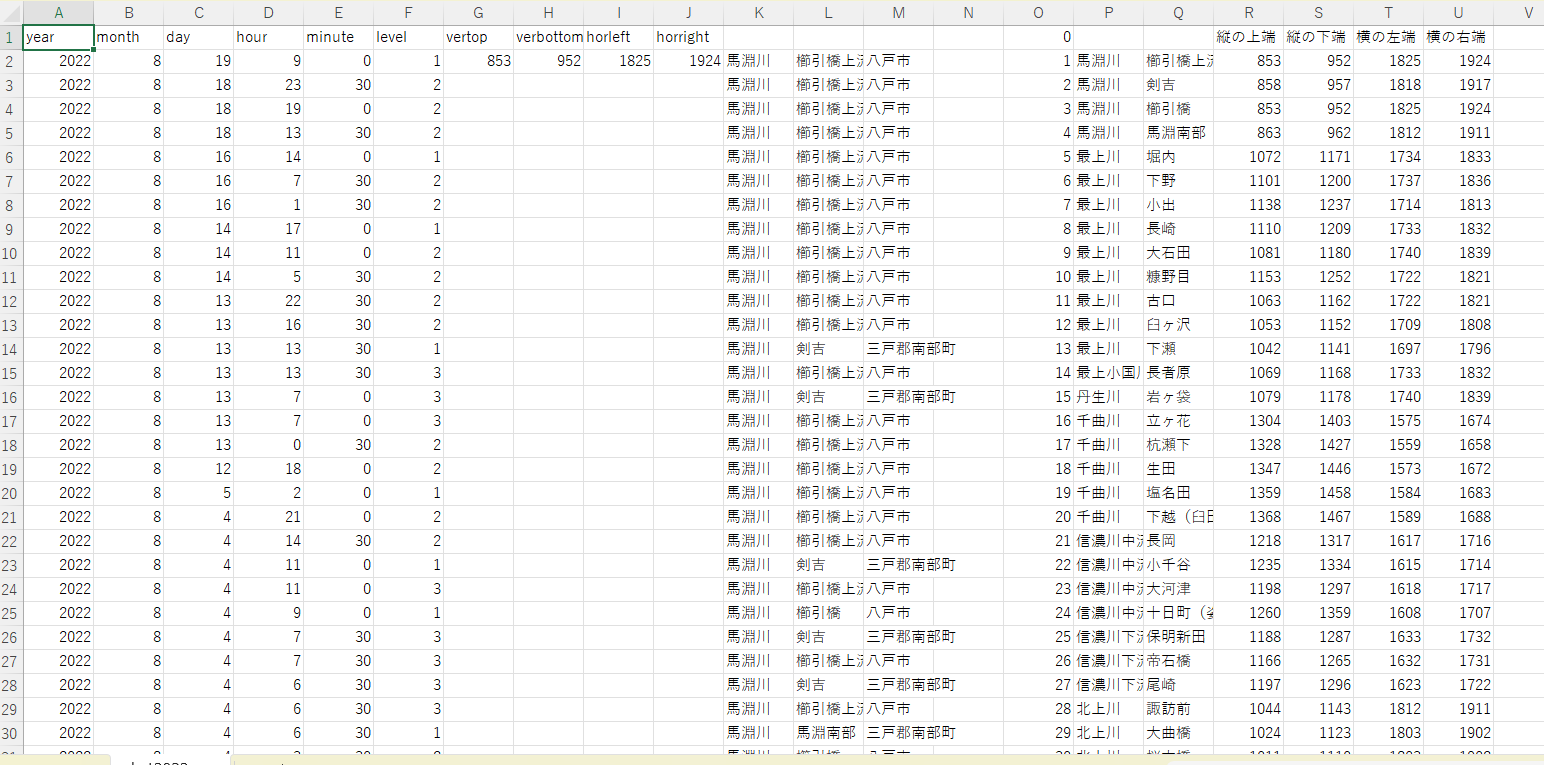The width and height of the screenshot is (1544, 765).
Task: Select column F header
Action: 408,12
